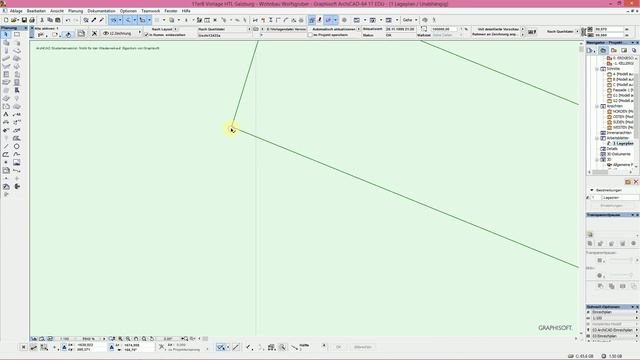Click the Layout Book icon in Navigator
The width and height of the screenshot is (640, 360).
[624, 51]
